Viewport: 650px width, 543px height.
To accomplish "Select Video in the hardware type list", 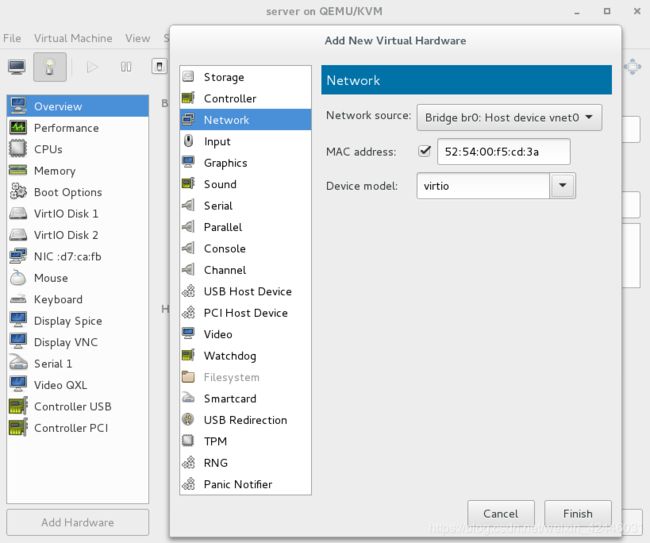I will point(245,334).
